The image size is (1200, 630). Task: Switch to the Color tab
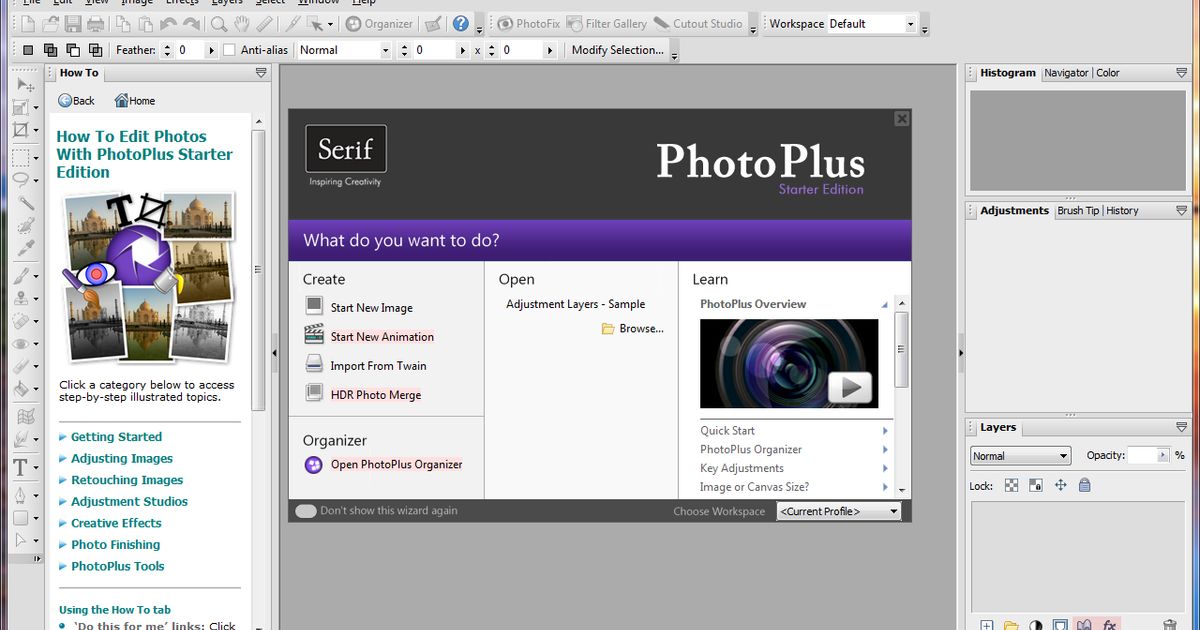point(1108,73)
